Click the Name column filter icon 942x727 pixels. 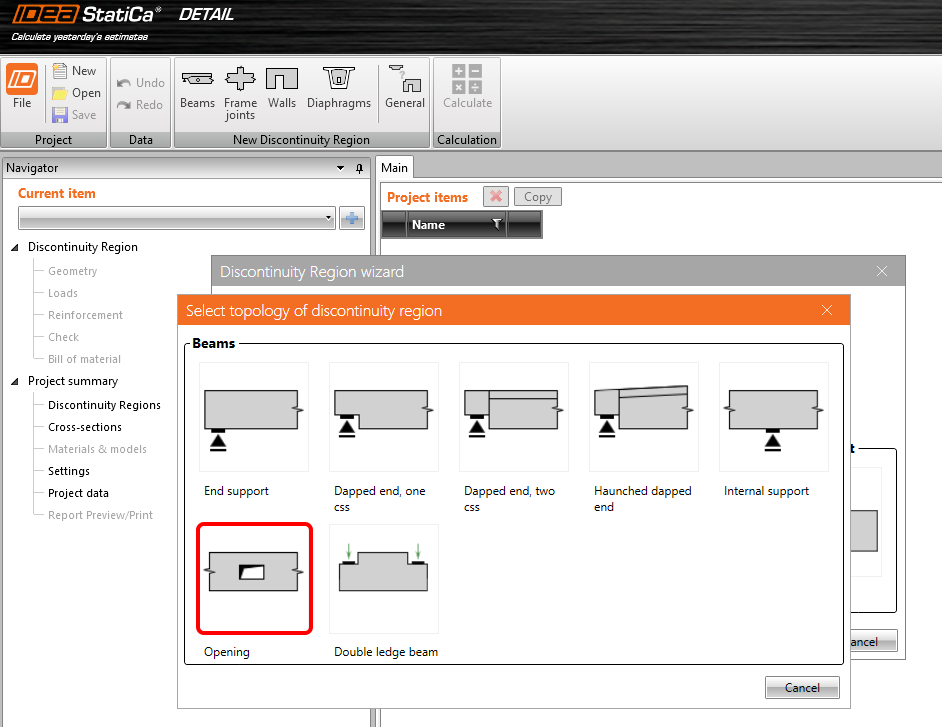coord(497,225)
